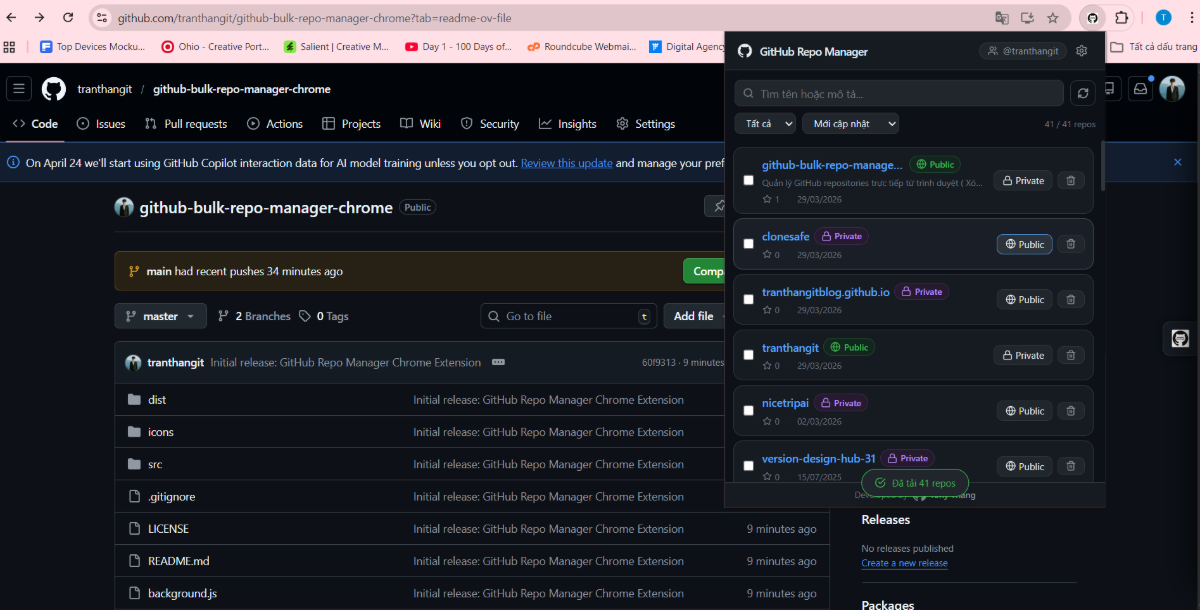Check the clonesafe repo checkbox
1200x610 pixels.
pos(748,244)
